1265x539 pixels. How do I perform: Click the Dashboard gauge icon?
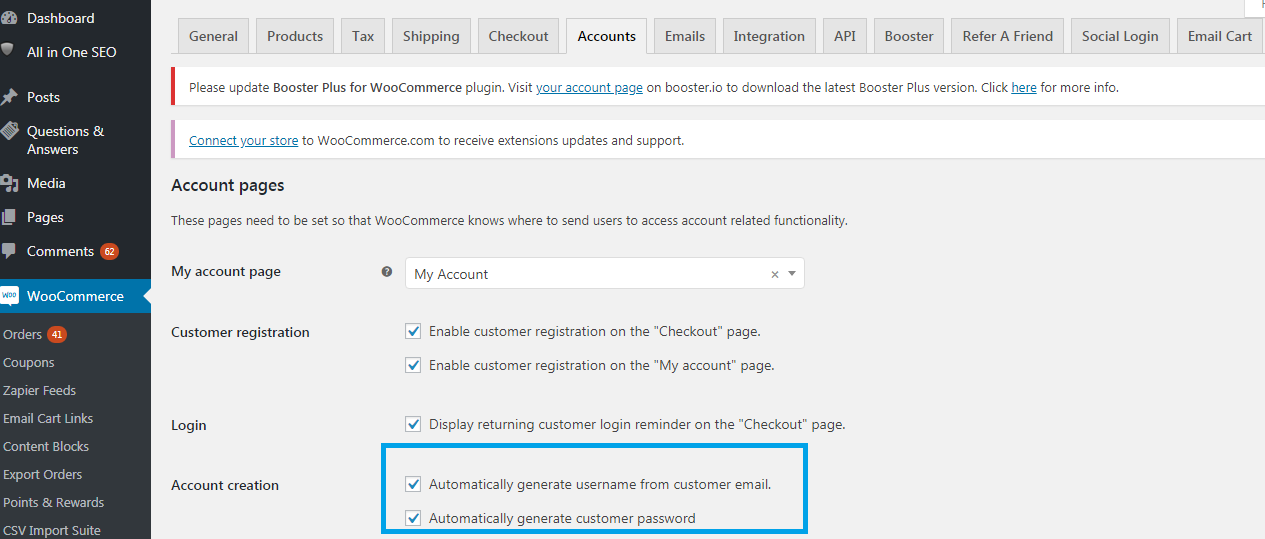9,18
